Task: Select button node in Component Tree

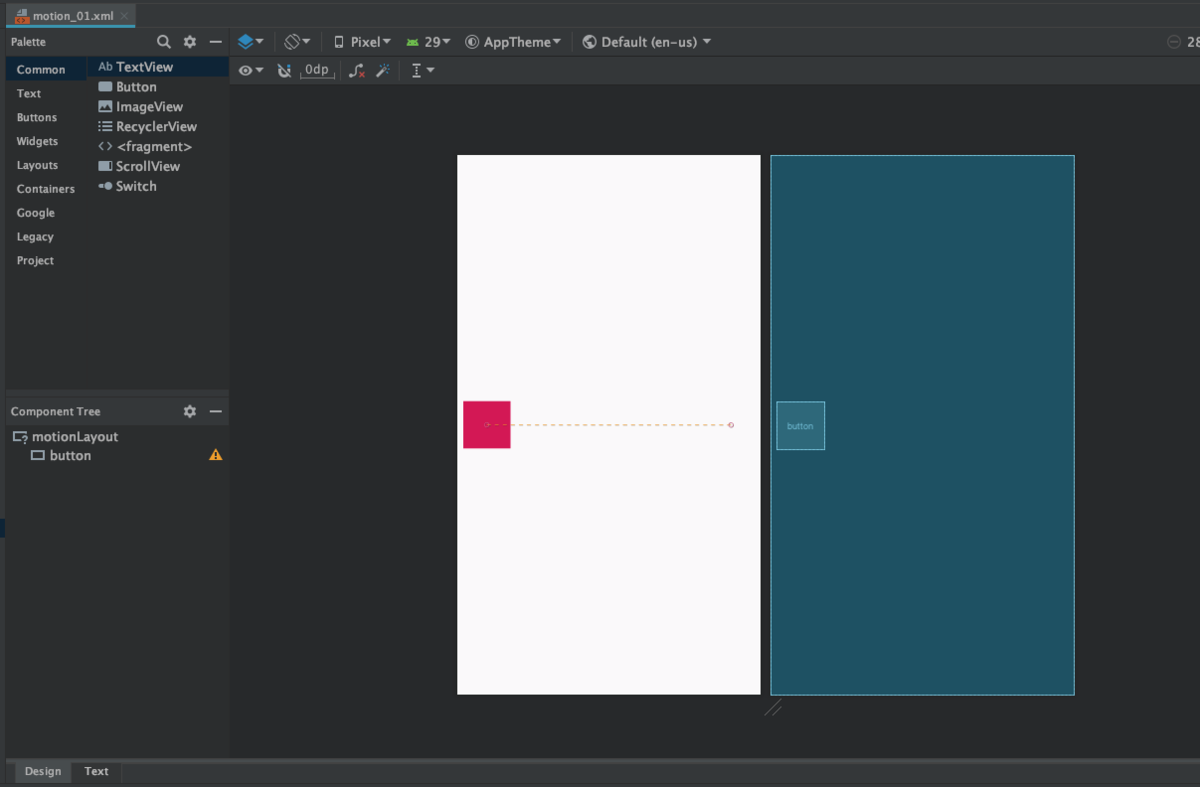Action: (x=61, y=455)
